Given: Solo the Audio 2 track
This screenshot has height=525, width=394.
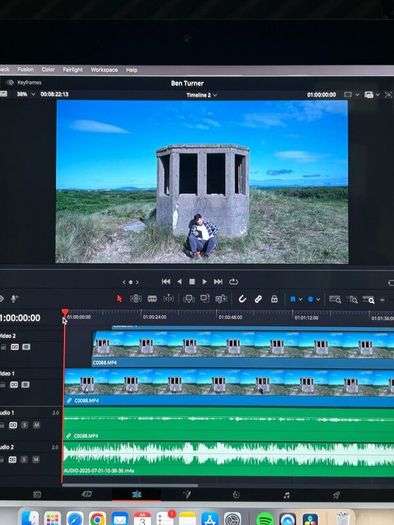Looking at the screenshot, I should [x=24, y=460].
